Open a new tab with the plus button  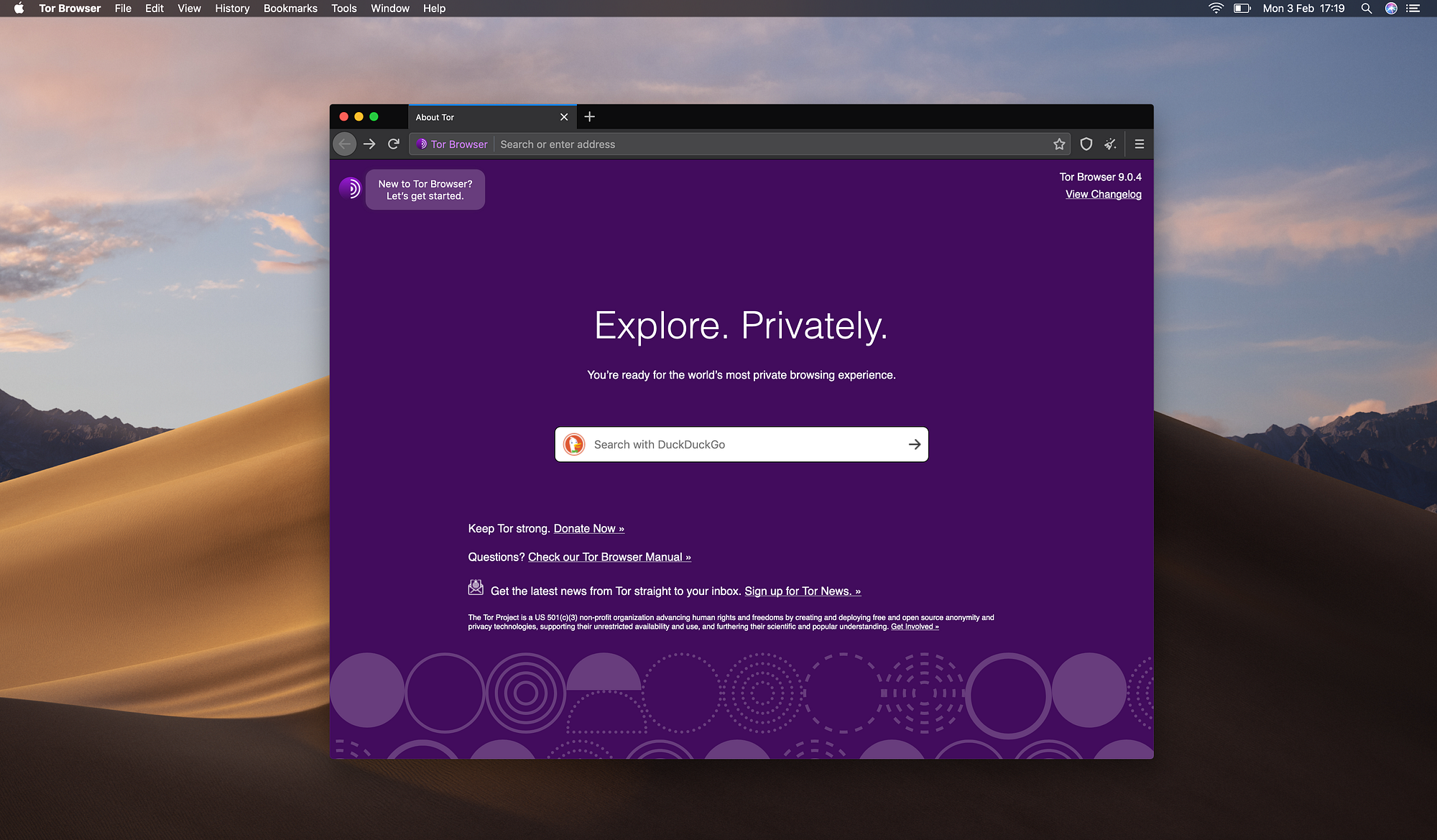590,117
